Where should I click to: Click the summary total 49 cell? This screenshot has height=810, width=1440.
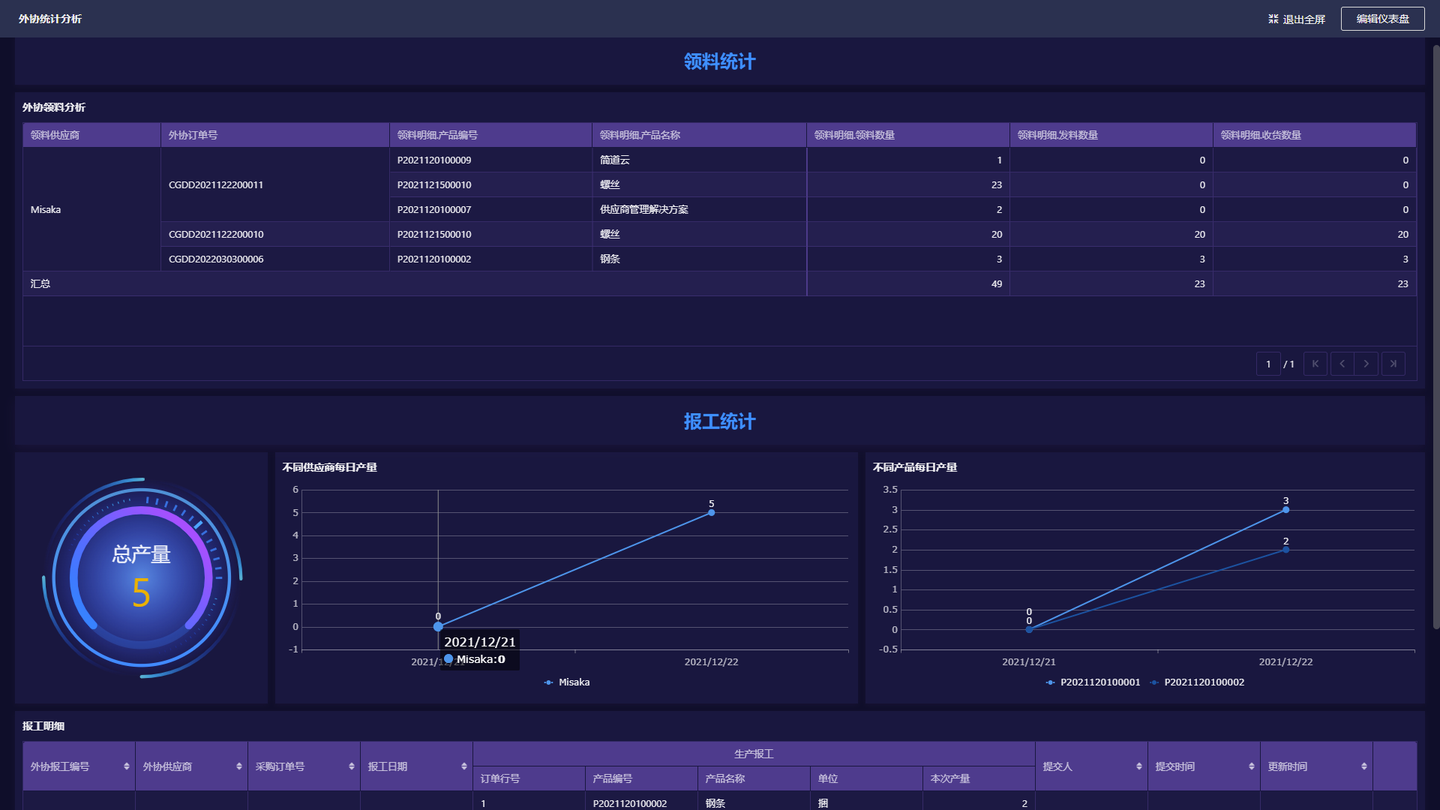click(908, 284)
